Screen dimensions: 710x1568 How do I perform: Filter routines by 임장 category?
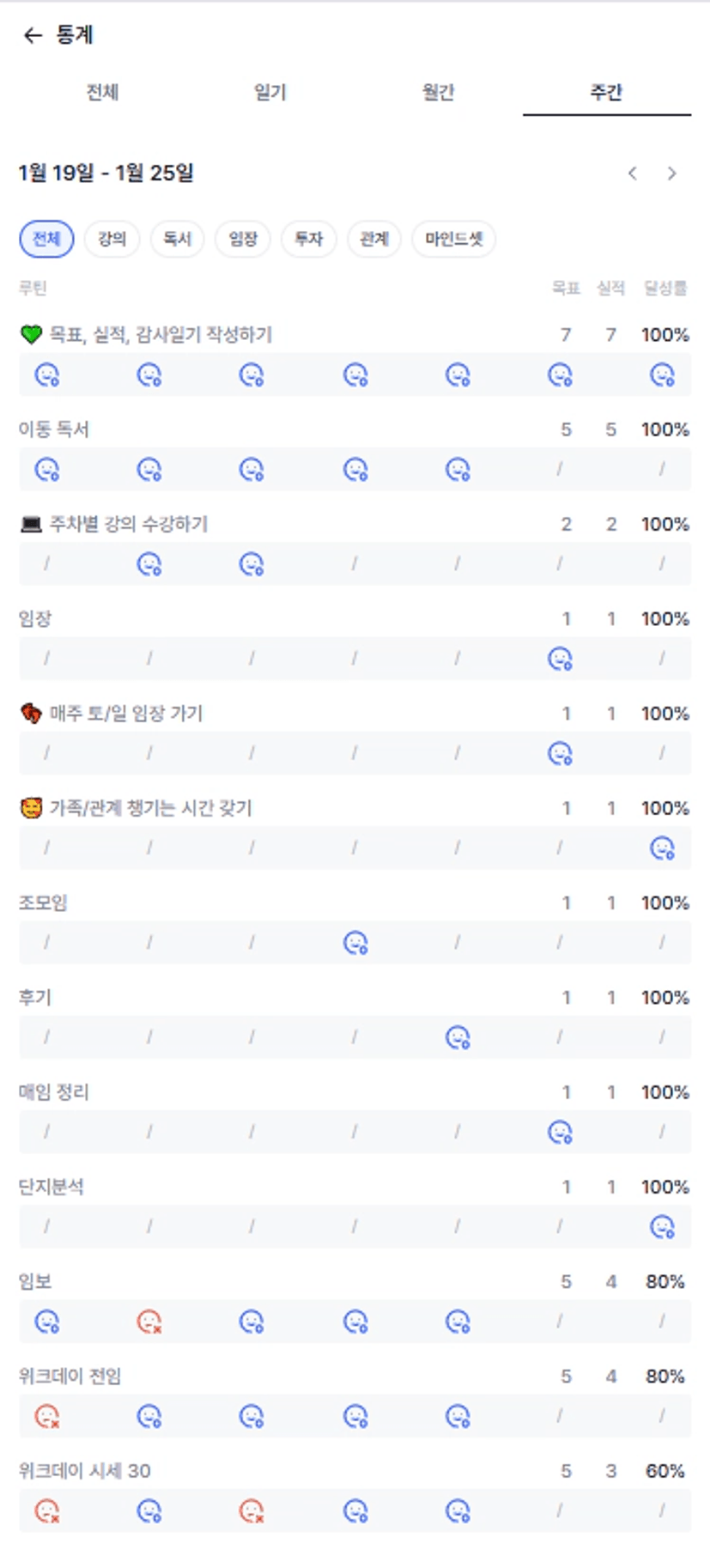click(x=243, y=239)
